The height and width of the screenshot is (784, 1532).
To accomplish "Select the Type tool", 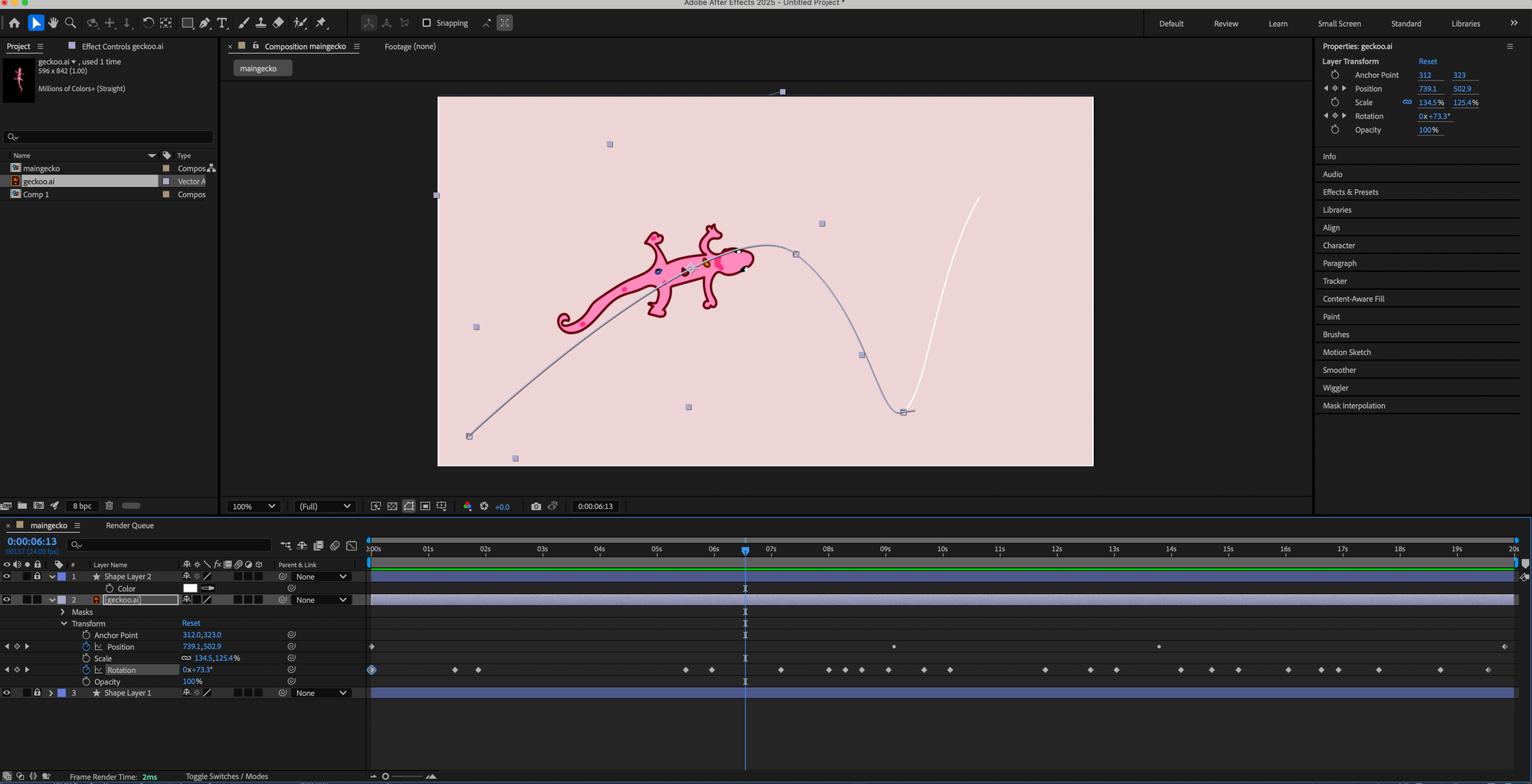I will [222, 23].
